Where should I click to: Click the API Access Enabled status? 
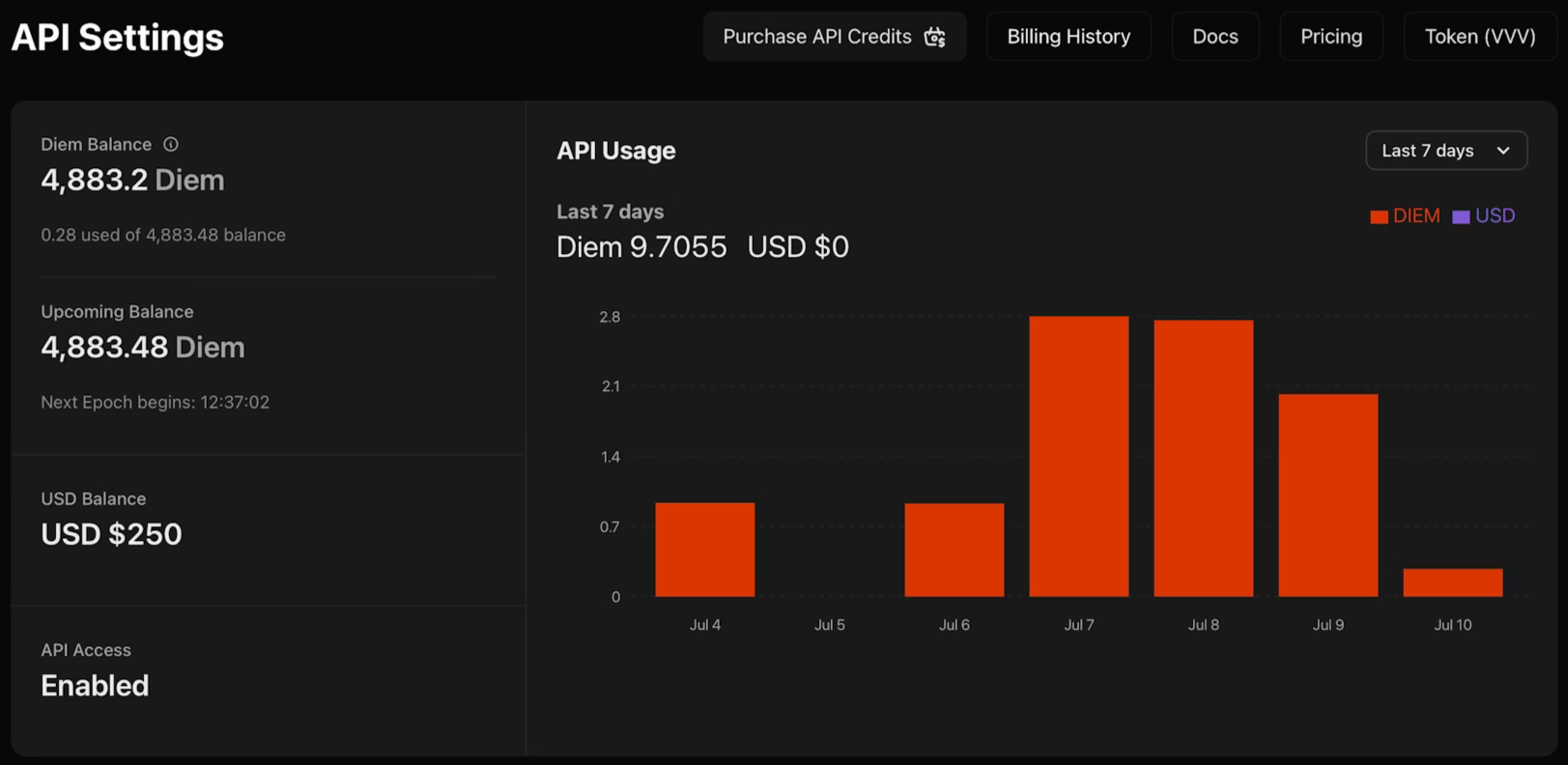click(95, 685)
